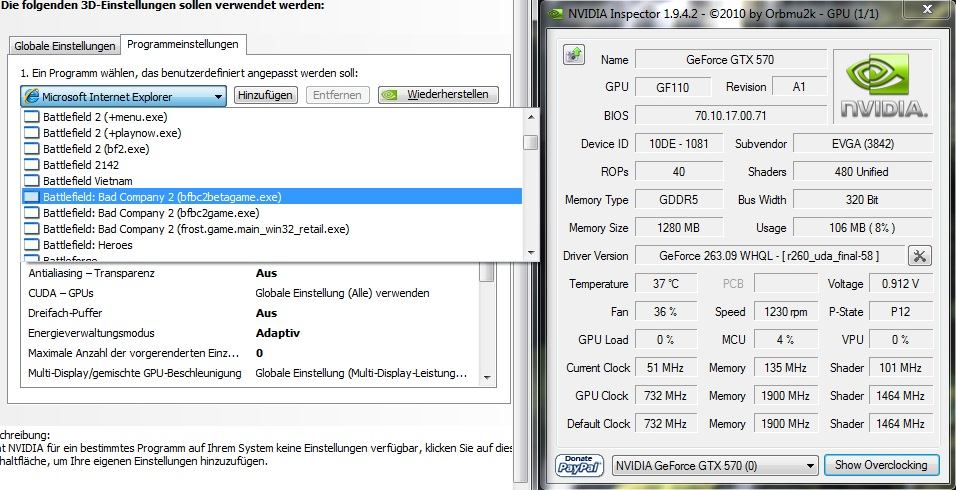Click the NVIDIA logo image
The image size is (956, 490).
[x=884, y=85]
